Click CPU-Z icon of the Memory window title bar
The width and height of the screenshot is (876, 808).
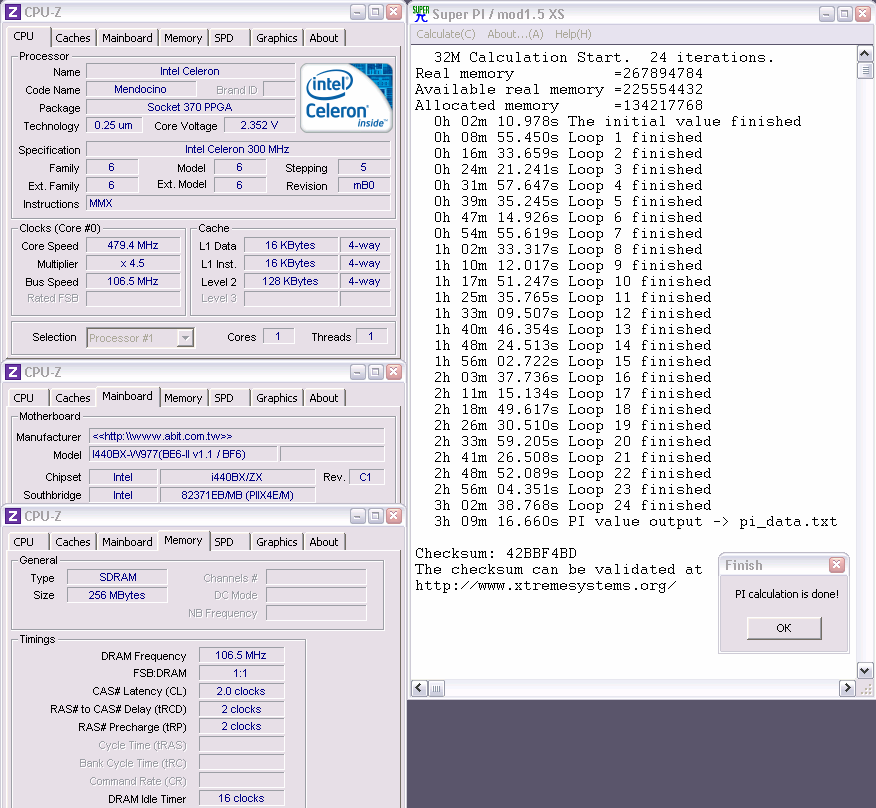13,516
